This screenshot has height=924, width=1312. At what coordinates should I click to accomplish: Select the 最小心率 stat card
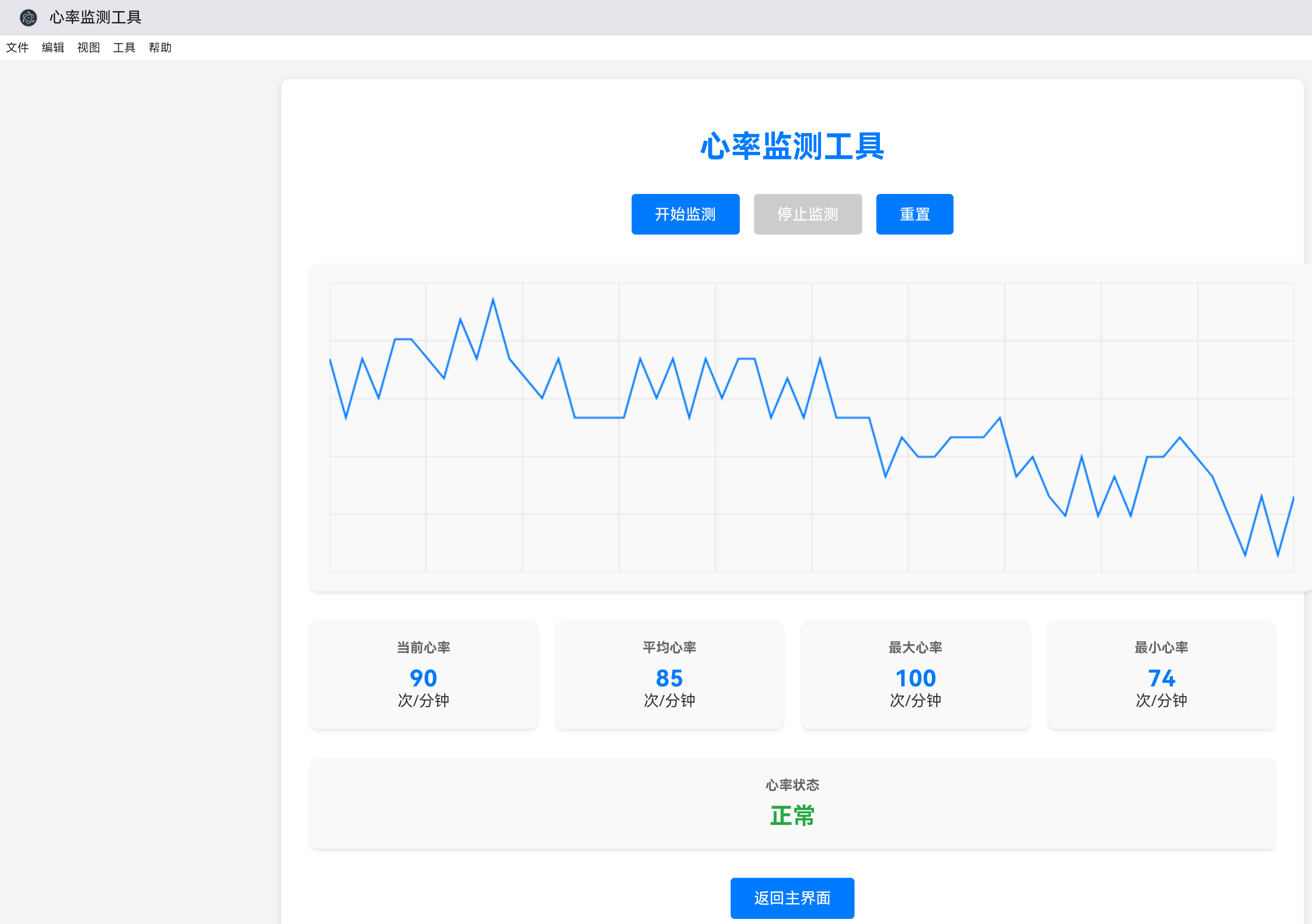tap(1161, 674)
